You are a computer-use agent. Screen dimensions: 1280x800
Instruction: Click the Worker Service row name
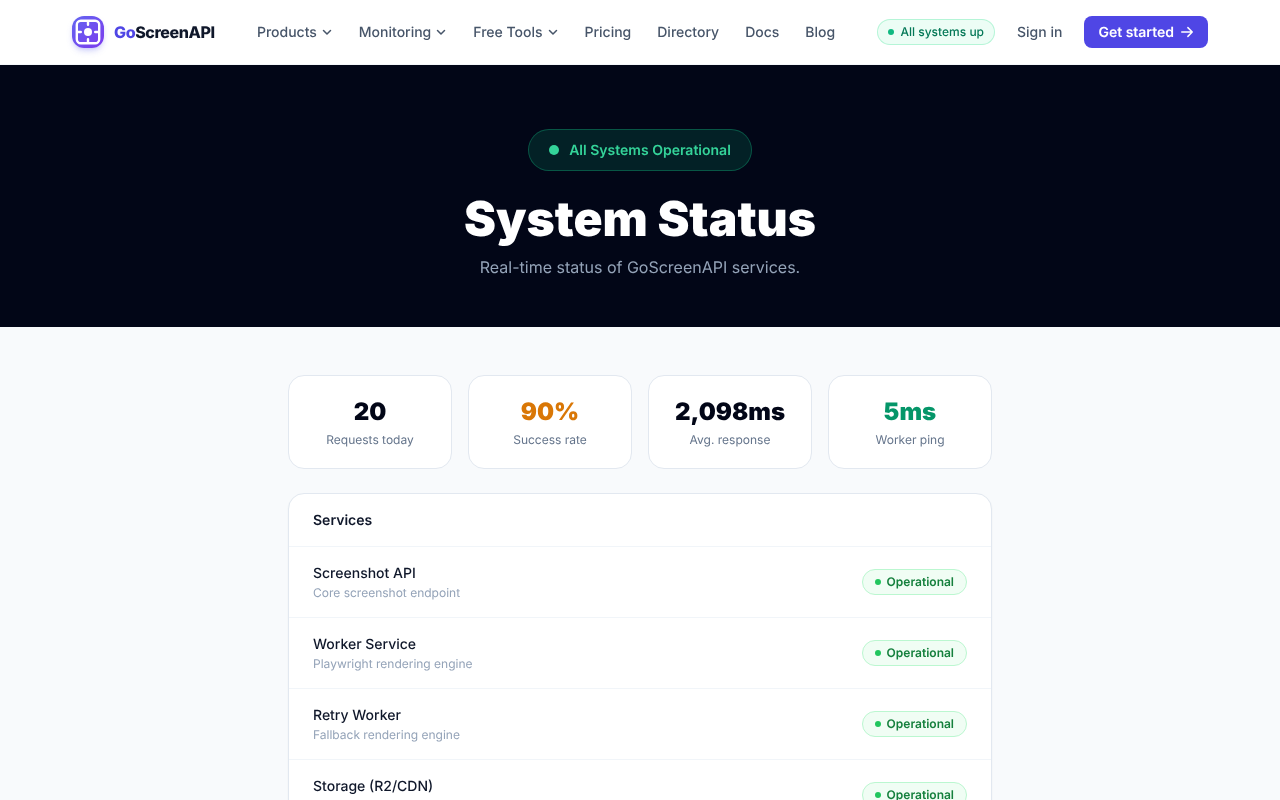point(364,644)
